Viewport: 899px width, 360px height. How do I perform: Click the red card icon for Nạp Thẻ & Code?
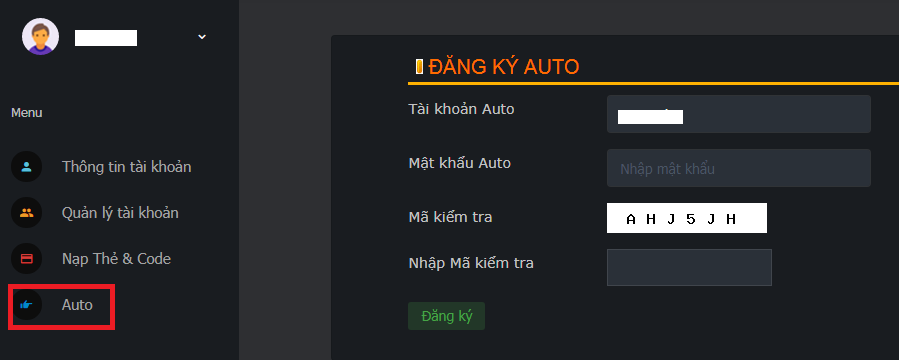coord(26,259)
